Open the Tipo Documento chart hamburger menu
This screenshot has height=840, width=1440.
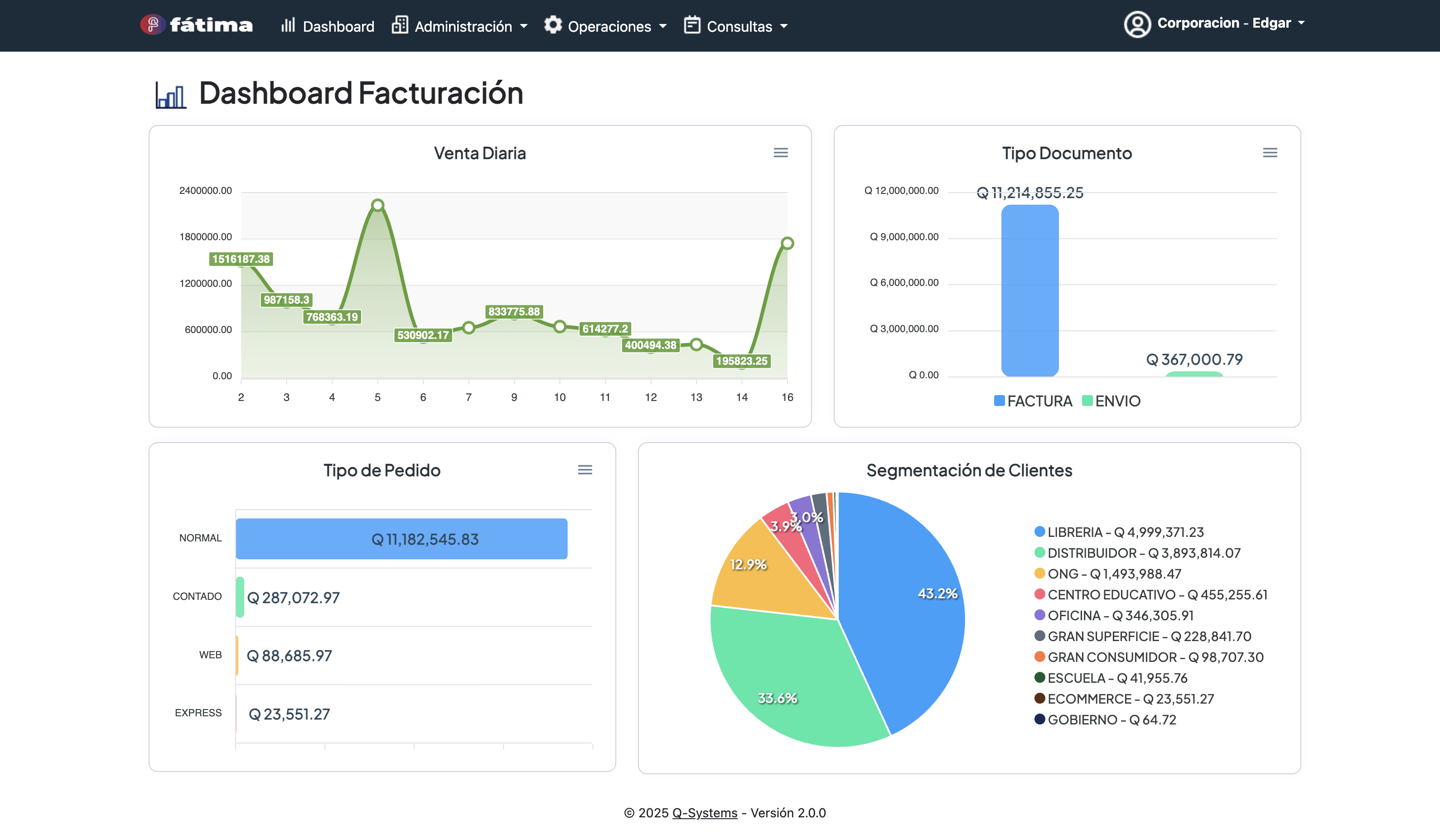tap(1270, 153)
